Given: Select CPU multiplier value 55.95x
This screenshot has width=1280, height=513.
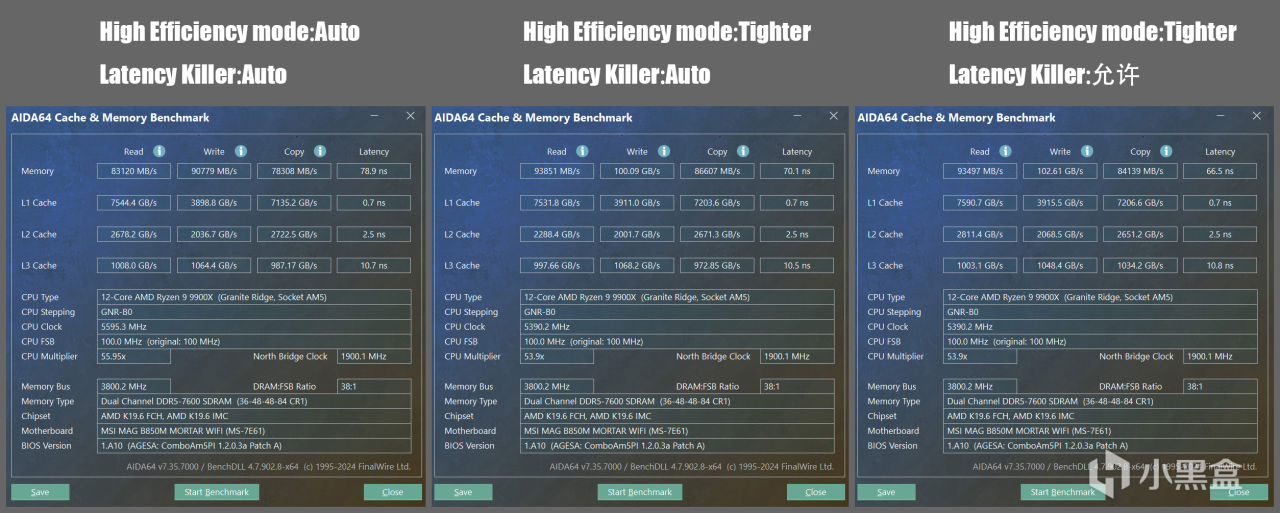Looking at the screenshot, I should tap(134, 356).
